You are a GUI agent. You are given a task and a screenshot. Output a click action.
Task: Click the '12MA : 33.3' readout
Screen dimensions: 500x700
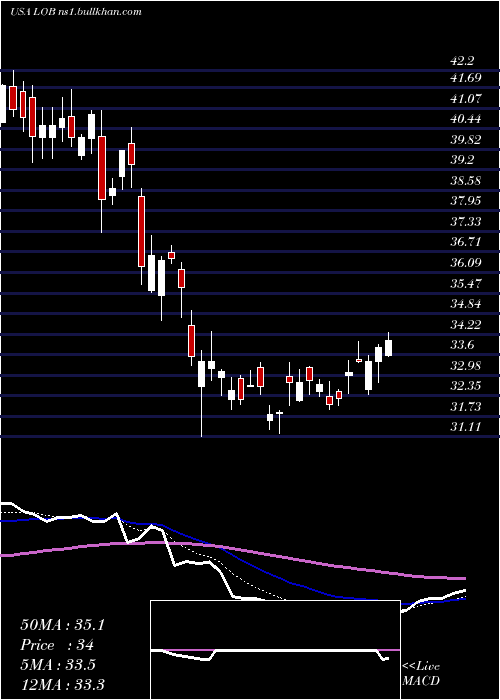[62, 684]
